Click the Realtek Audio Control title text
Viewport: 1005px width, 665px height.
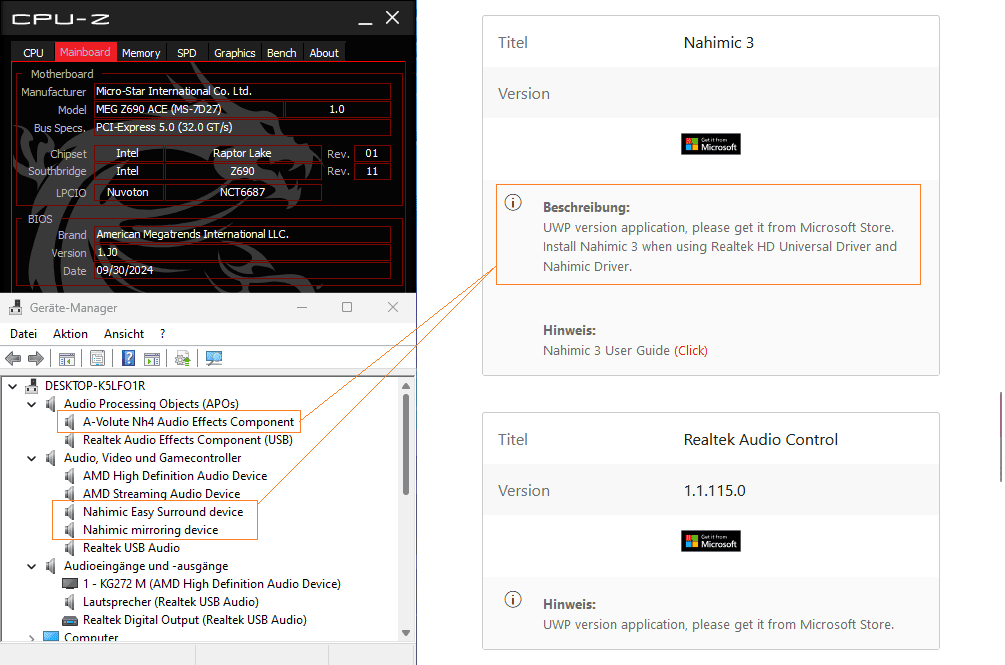click(x=761, y=439)
